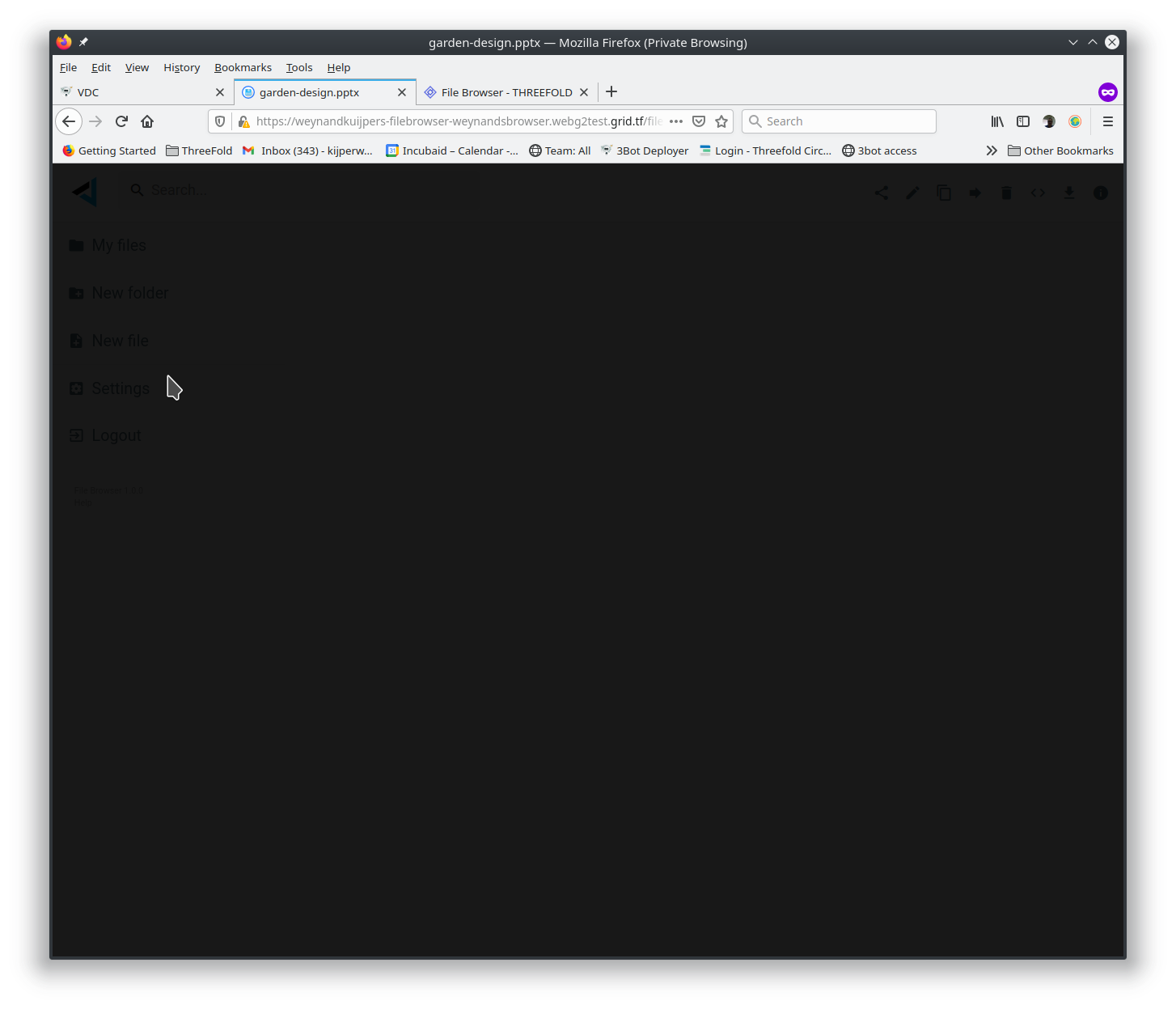Open My files in sidebar

[x=108, y=245]
